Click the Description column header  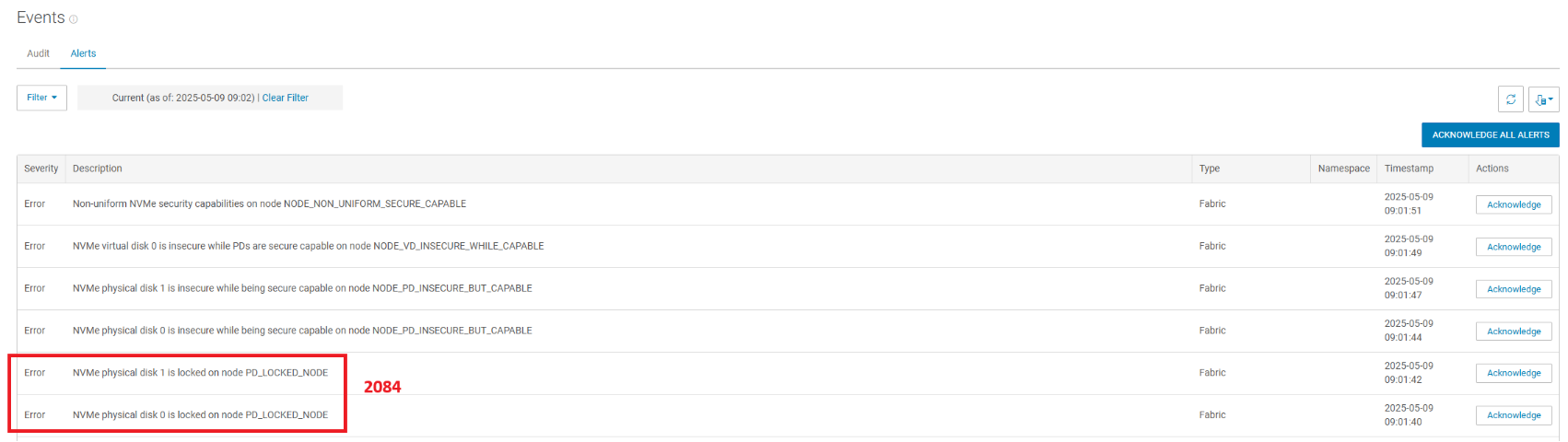pyautogui.click(x=98, y=169)
